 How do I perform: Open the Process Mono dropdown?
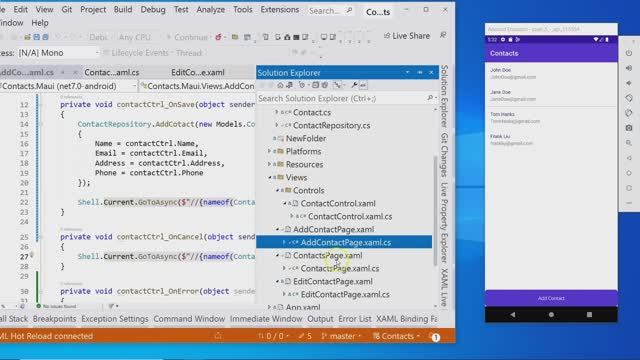[x=58, y=53]
